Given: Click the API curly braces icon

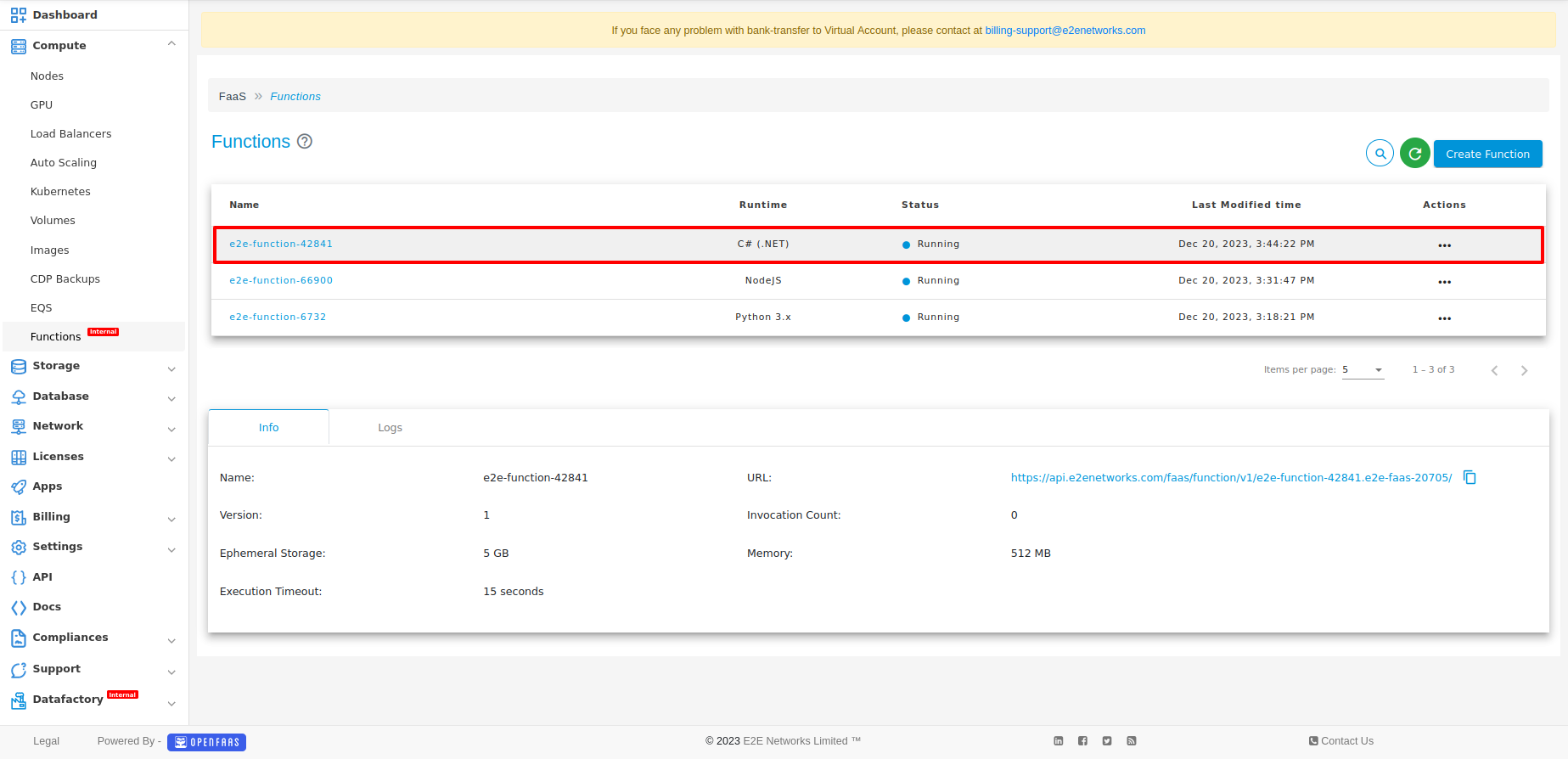Looking at the screenshot, I should (x=18, y=577).
